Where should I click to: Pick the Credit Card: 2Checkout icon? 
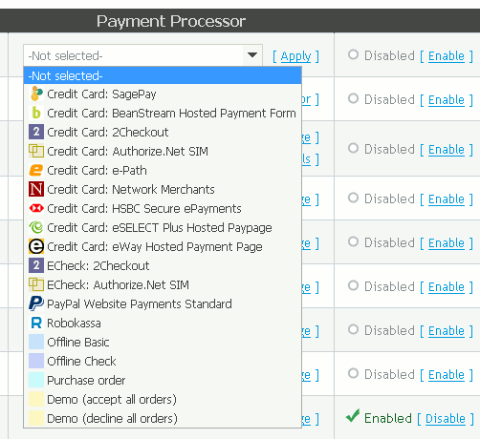[36, 132]
